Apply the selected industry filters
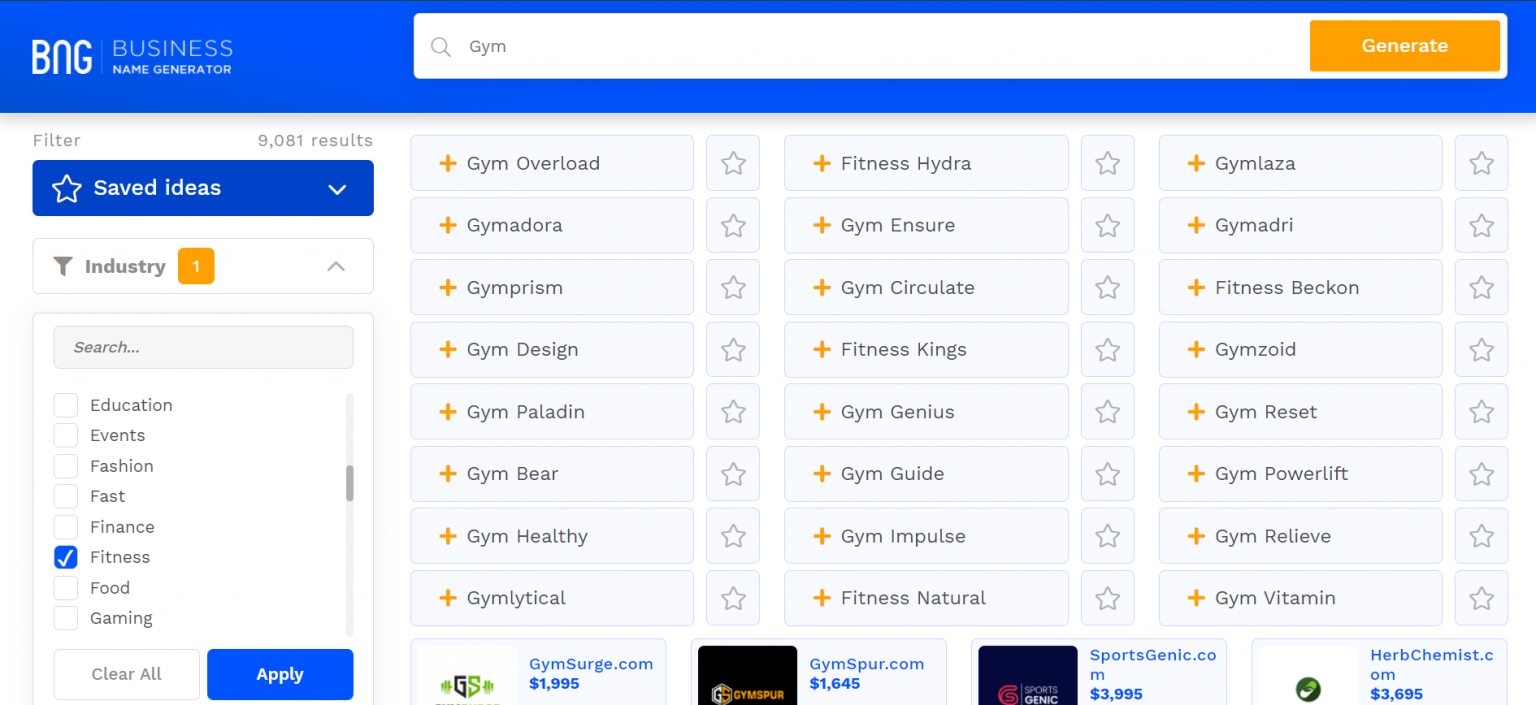Viewport: 1536px width, 705px height. click(280, 674)
